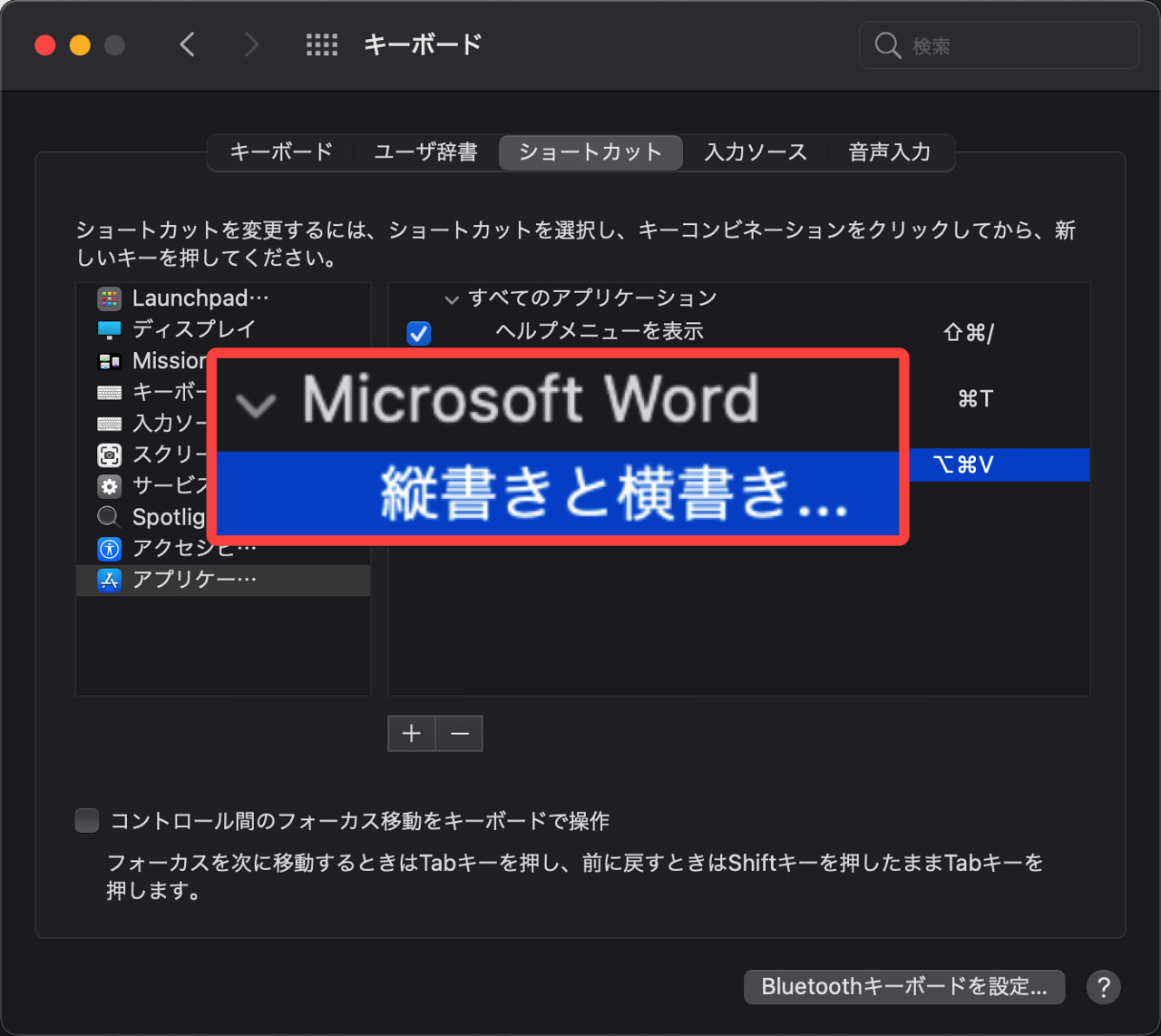The image size is (1161, 1036).
Task: Switch to the キーボード tab
Action: coord(281,152)
